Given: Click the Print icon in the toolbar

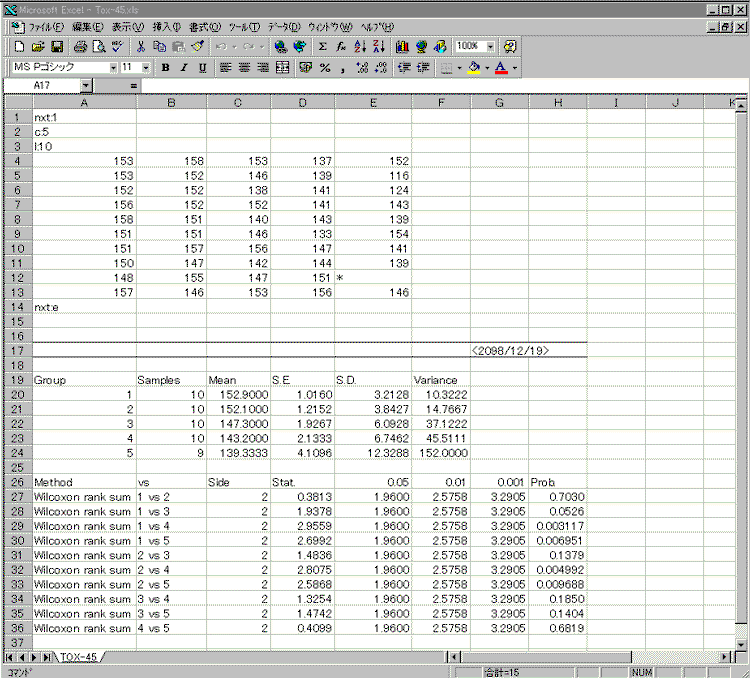Looking at the screenshot, I should click(x=79, y=47).
